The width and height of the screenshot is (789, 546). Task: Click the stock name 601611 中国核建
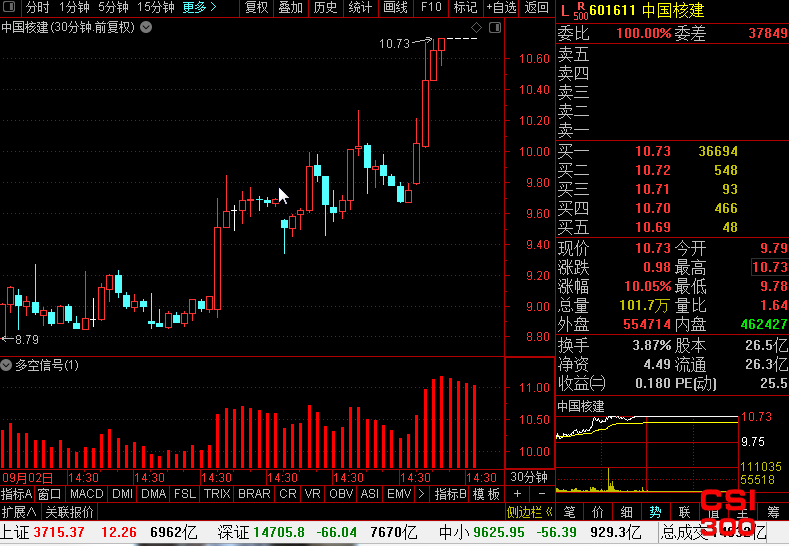647,10
